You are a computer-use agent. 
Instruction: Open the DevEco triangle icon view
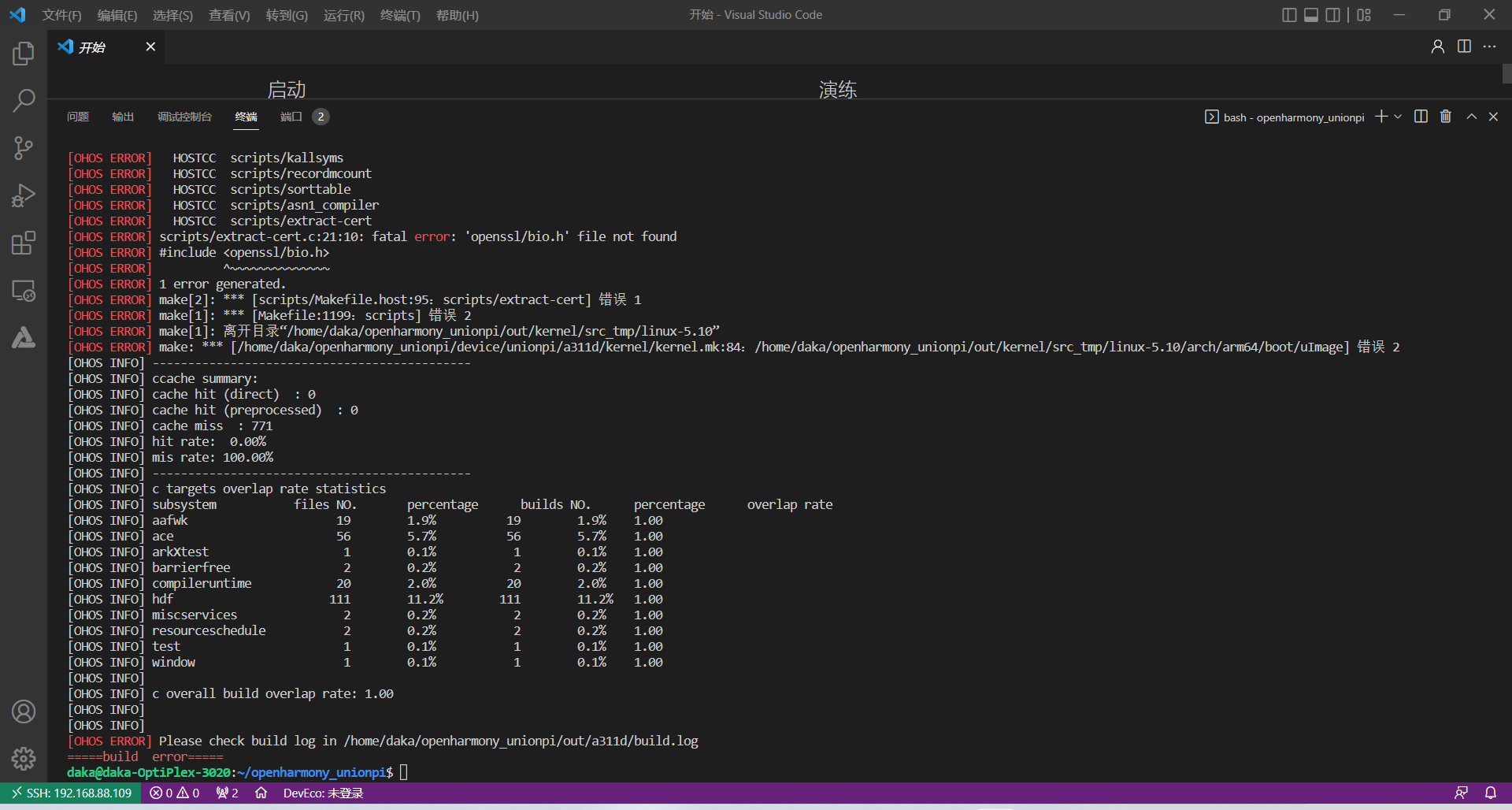[x=24, y=338]
